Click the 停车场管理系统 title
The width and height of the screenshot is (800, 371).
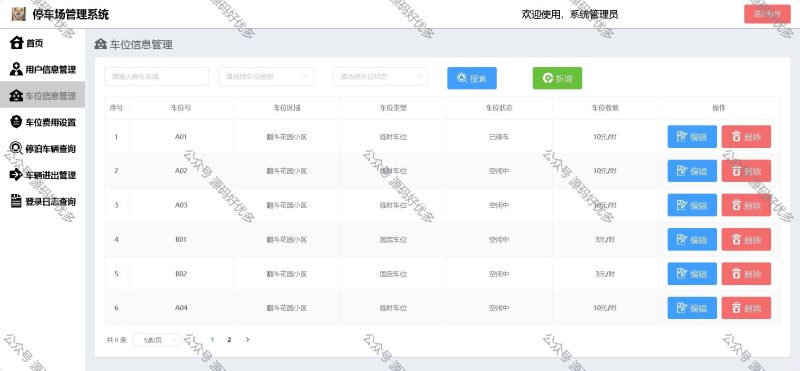pos(70,14)
